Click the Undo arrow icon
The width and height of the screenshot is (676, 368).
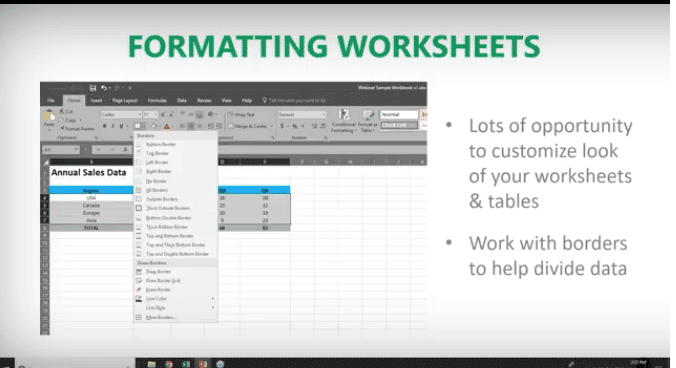[x=104, y=88]
